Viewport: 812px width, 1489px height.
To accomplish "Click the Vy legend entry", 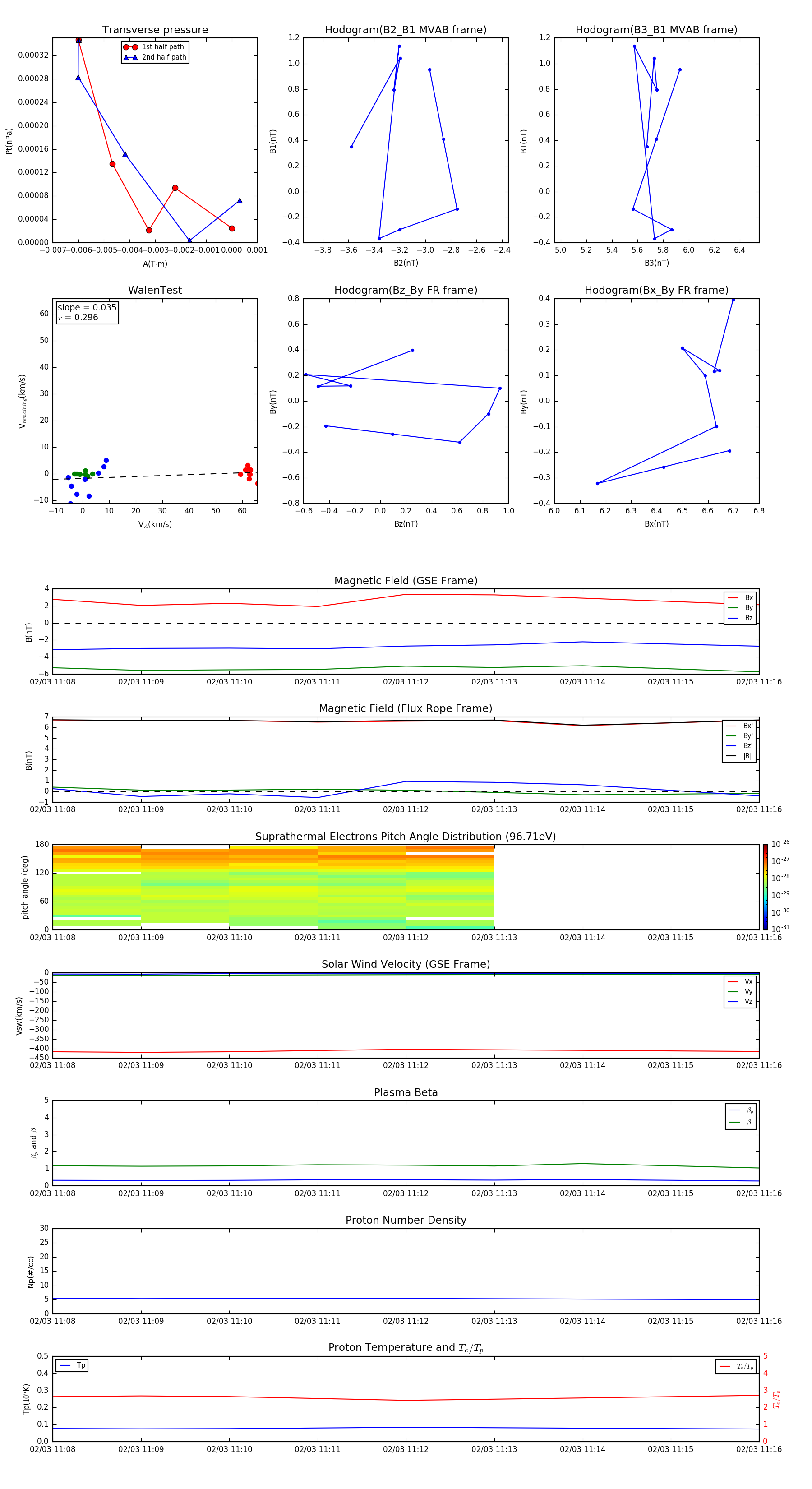I will coord(740,991).
